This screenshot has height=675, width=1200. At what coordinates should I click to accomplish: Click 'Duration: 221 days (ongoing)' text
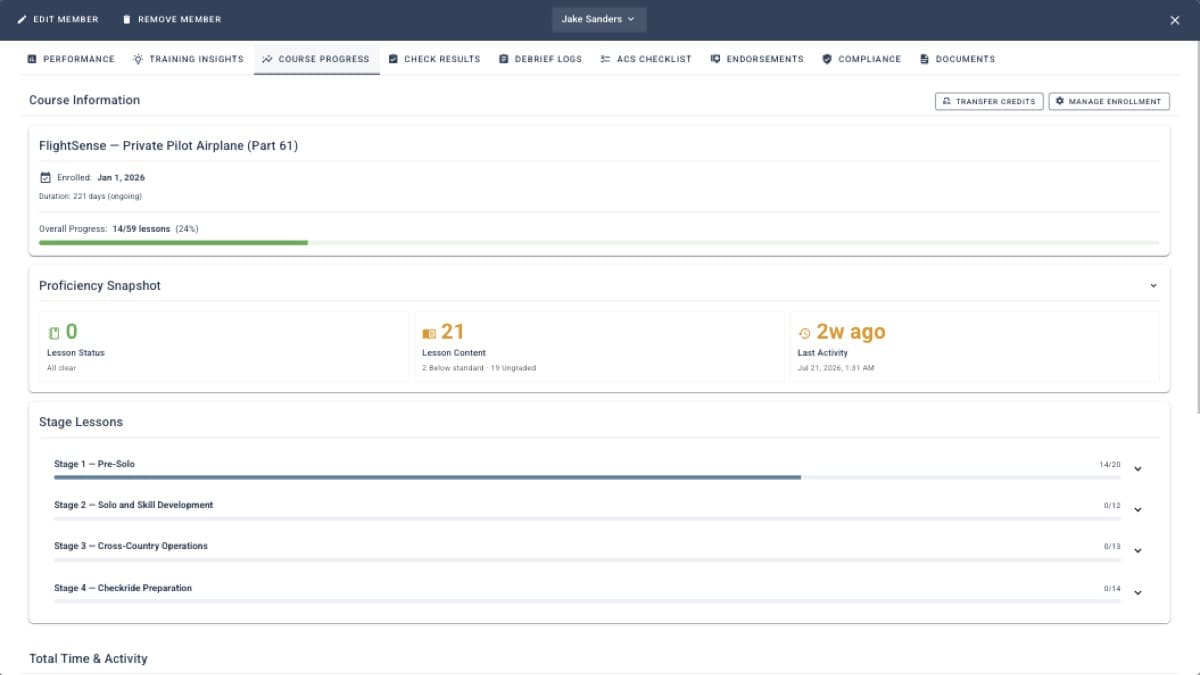point(90,196)
